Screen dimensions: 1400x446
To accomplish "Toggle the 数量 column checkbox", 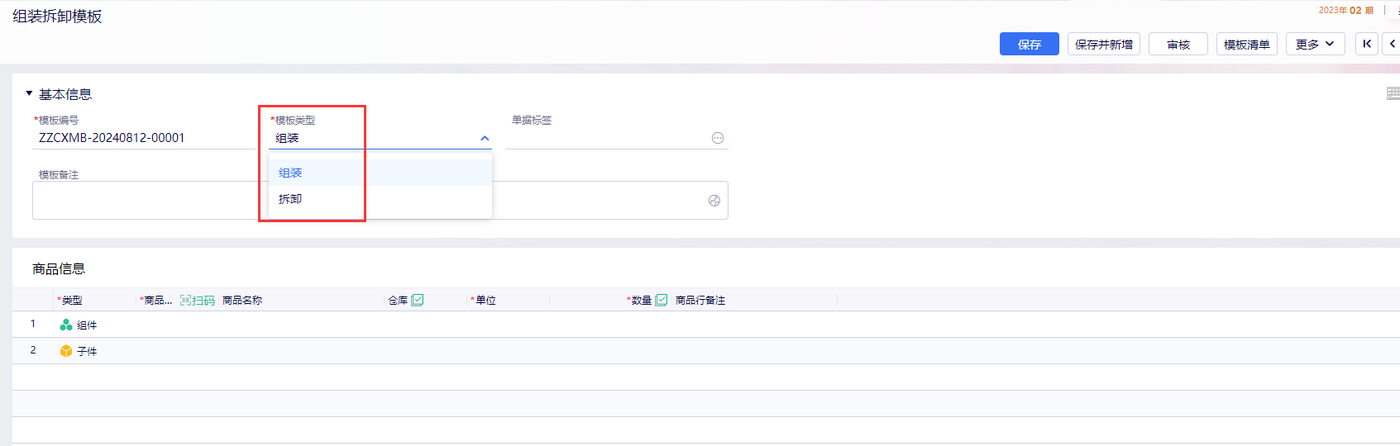I will coord(661,300).
